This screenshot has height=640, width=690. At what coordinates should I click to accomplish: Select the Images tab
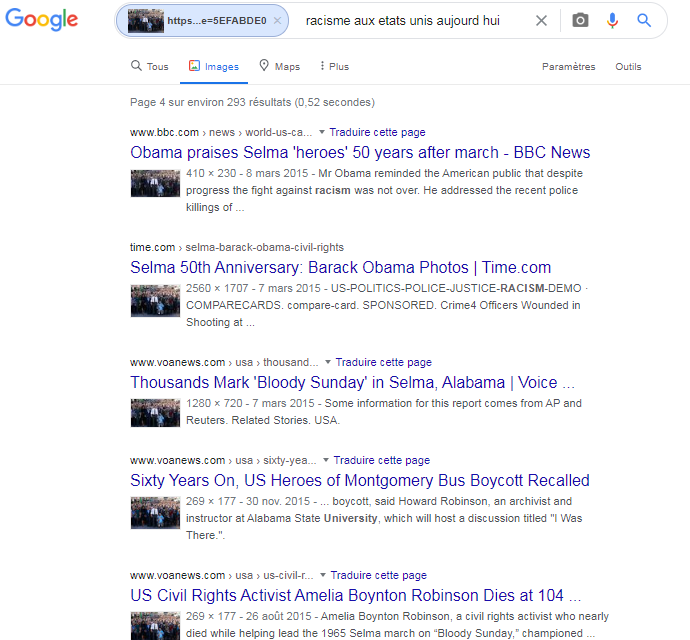pyautogui.click(x=214, y=66)
